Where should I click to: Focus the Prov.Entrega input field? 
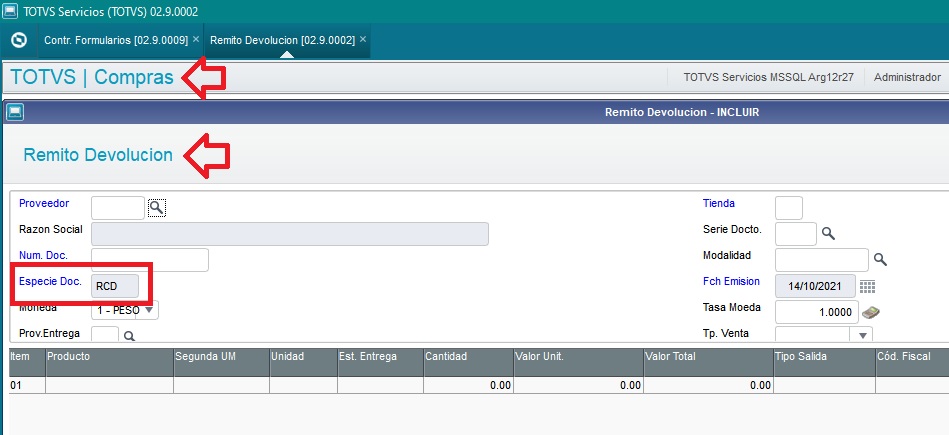coord(105,335)
